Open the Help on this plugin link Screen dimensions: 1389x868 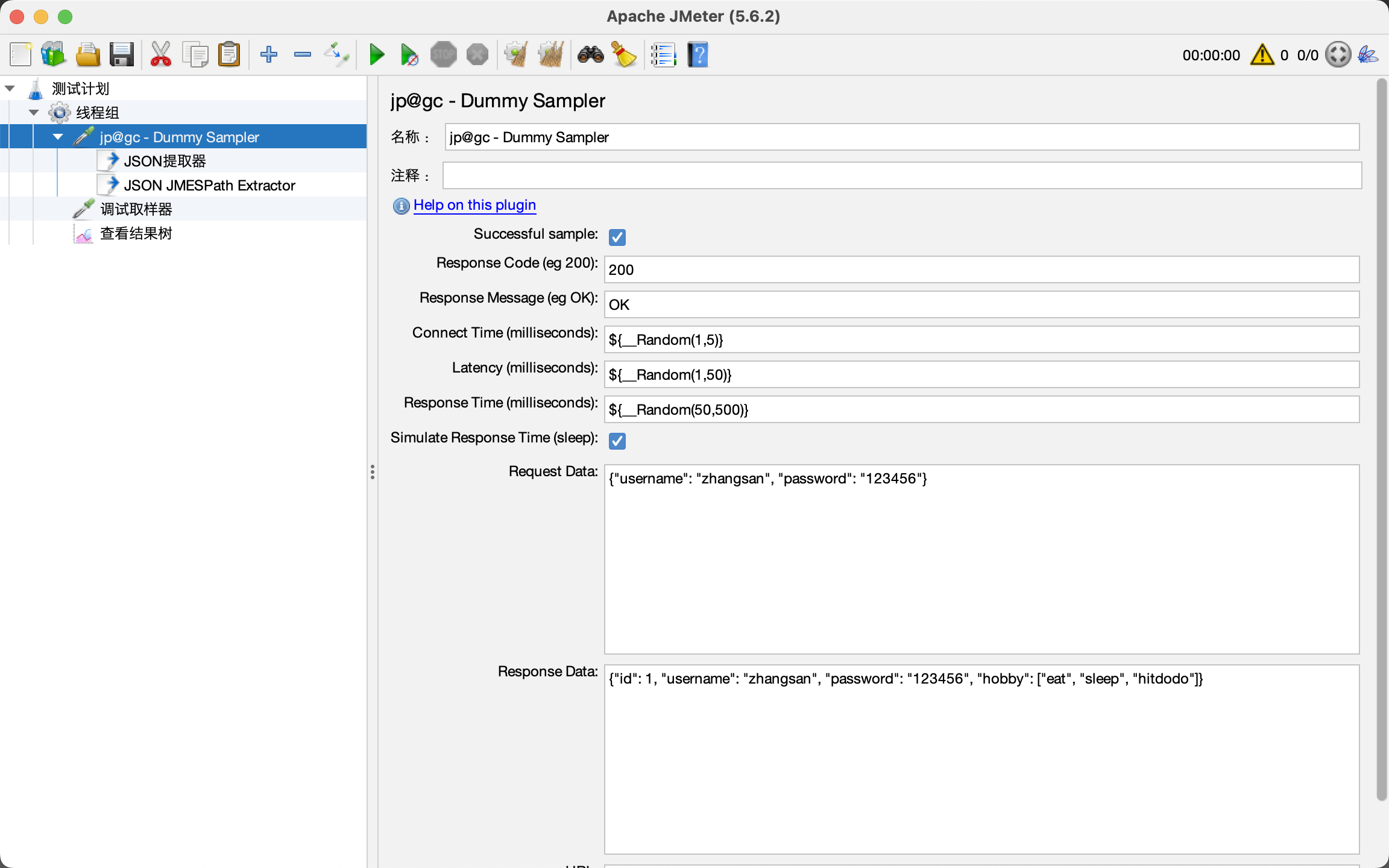coord(474,205)
